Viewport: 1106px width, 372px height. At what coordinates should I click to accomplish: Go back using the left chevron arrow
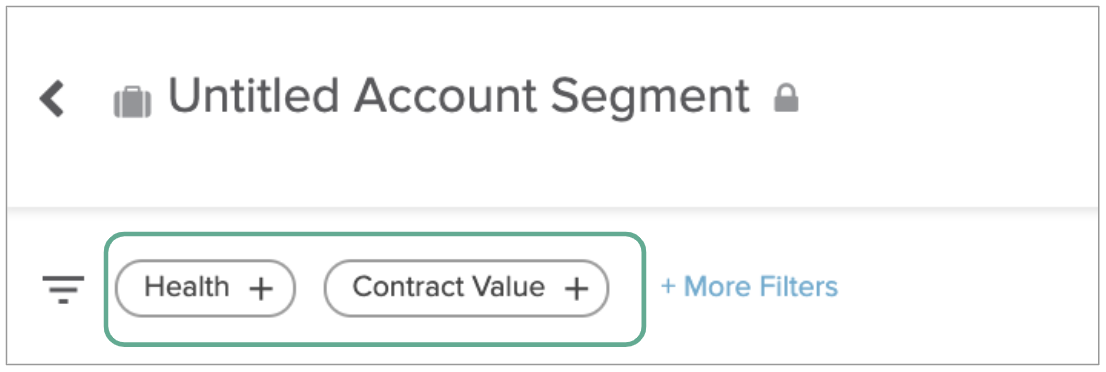pyautogui.click(x=52, y=98)
